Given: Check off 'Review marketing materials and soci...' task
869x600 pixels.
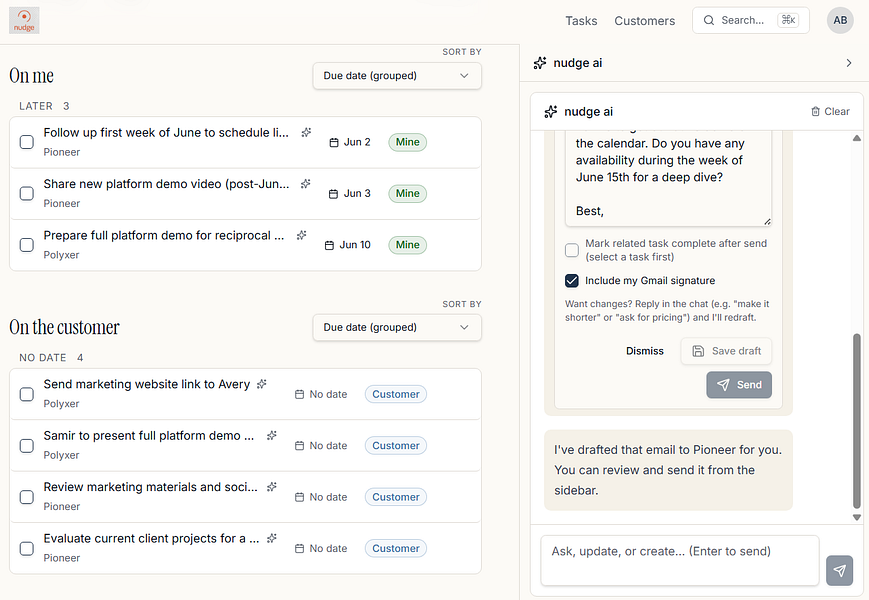Looking at the screenshot, I should 27,497.
